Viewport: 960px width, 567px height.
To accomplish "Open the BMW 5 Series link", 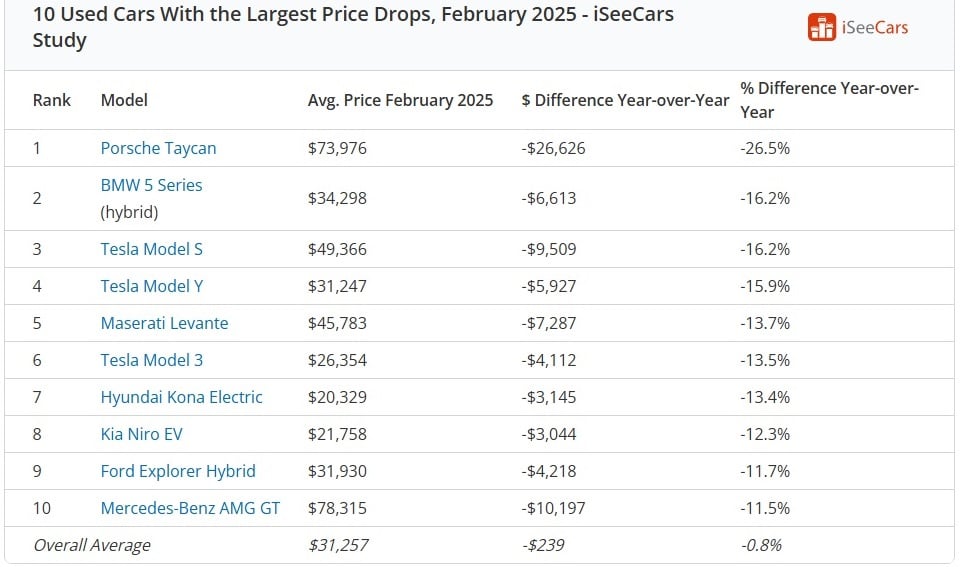I will (x=151, y=185).
